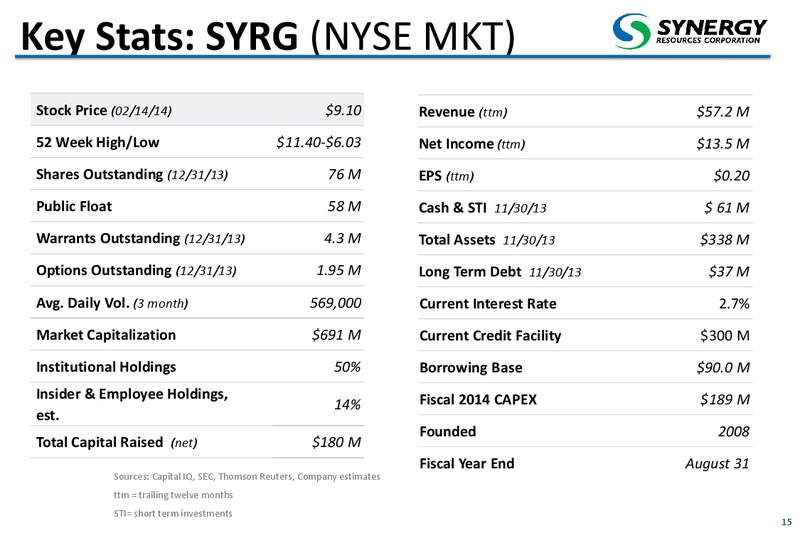Viewport: 800px width, 533px height.
Task: Click the CAPEX value $189 M
Action: (725, 399)
